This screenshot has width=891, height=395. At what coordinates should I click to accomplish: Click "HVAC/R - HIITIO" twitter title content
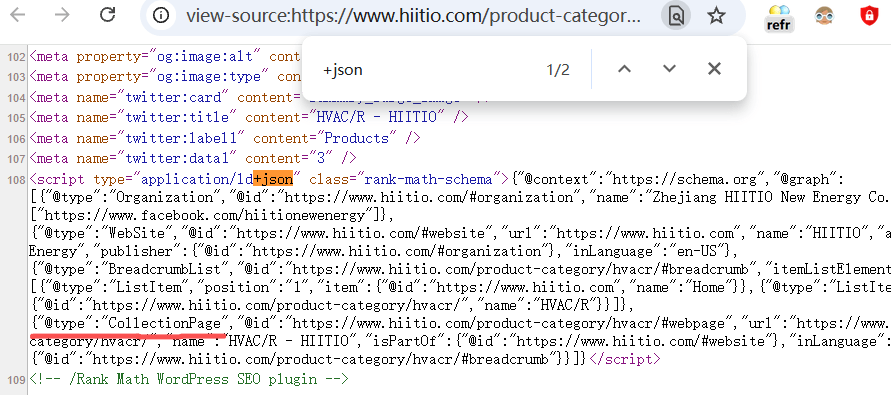tap(381, 117)
